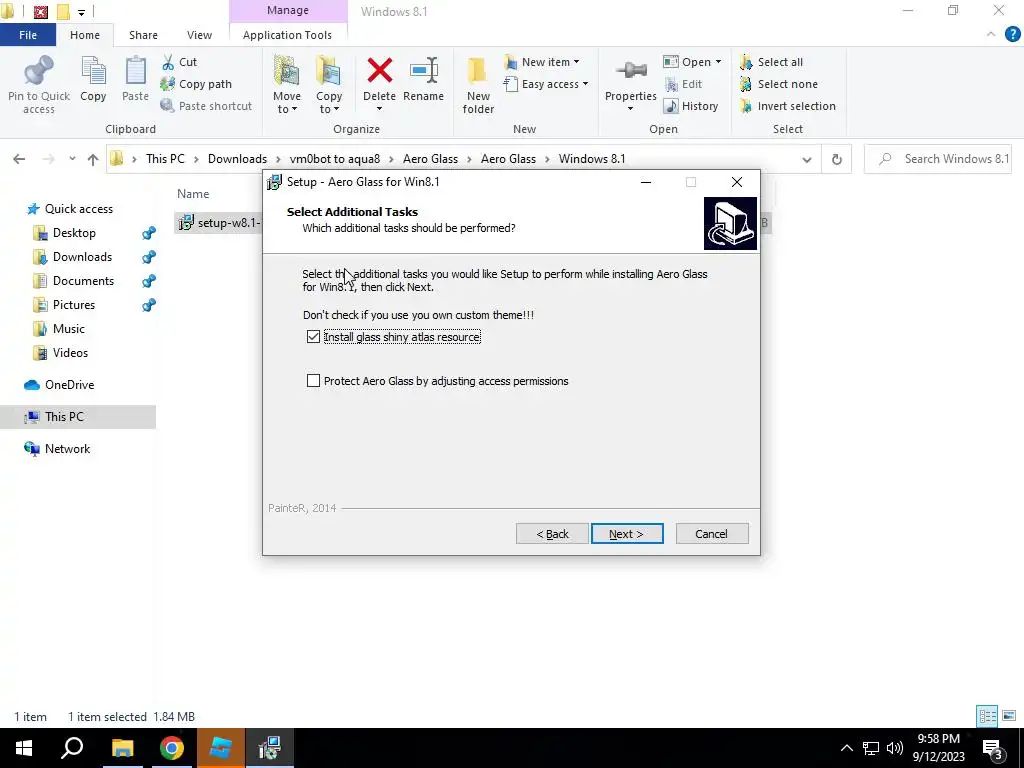Open the New item dropdown
Viewport: 1024px width, 768px height.
coord(541,62)
